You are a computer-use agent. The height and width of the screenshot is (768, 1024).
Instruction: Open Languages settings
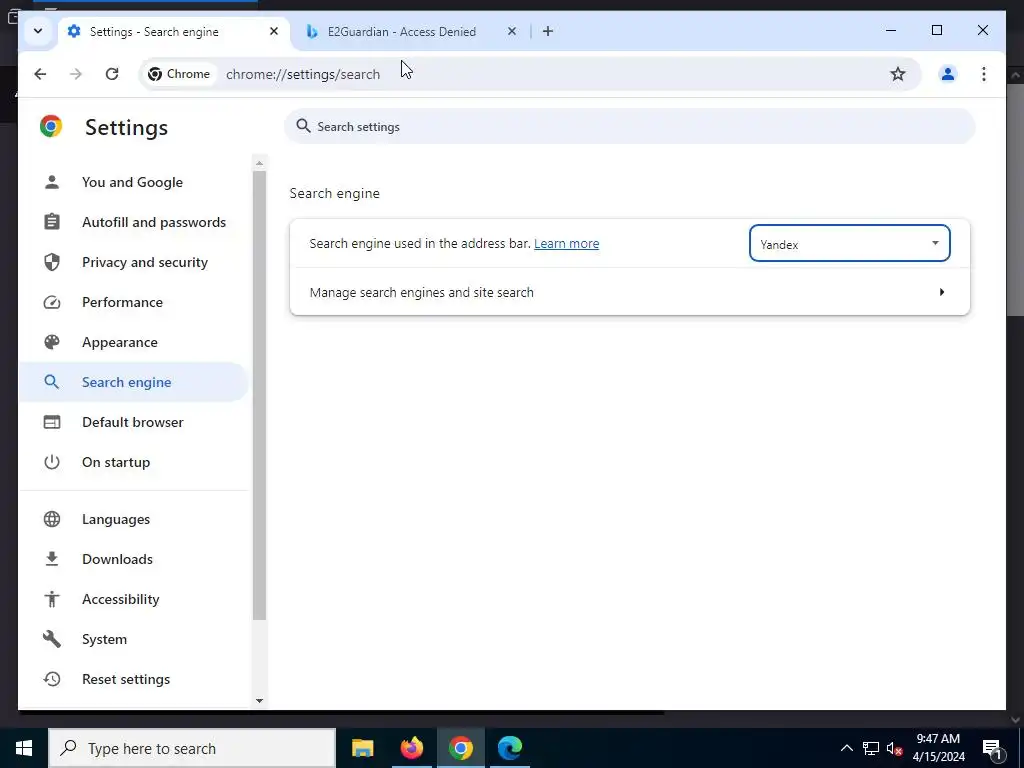pyautogui.click(x=134, y=519)
